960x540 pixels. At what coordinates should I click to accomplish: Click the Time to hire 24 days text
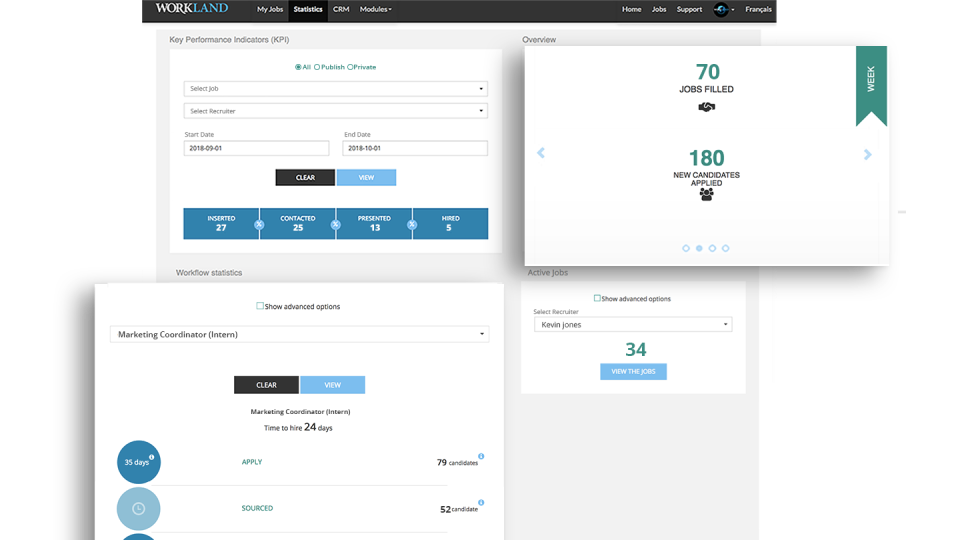[298, 427]
